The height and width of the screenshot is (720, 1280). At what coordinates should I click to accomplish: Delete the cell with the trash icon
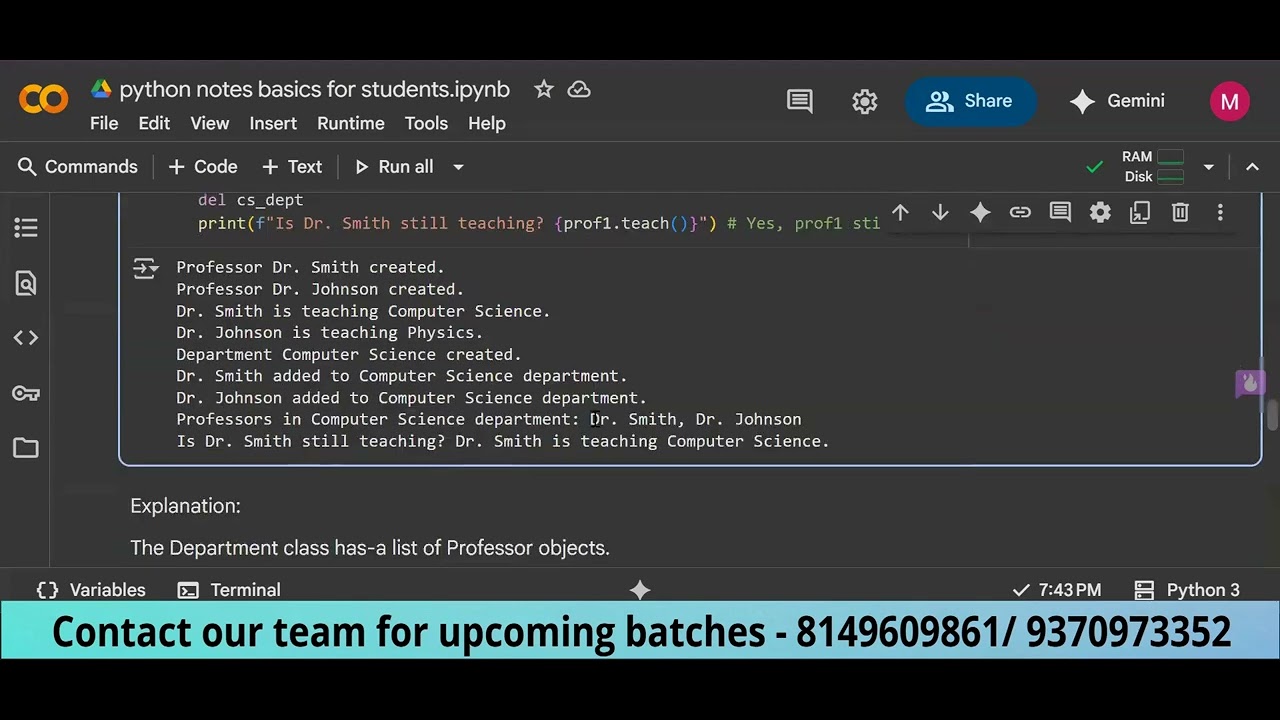coord(1180,212)
